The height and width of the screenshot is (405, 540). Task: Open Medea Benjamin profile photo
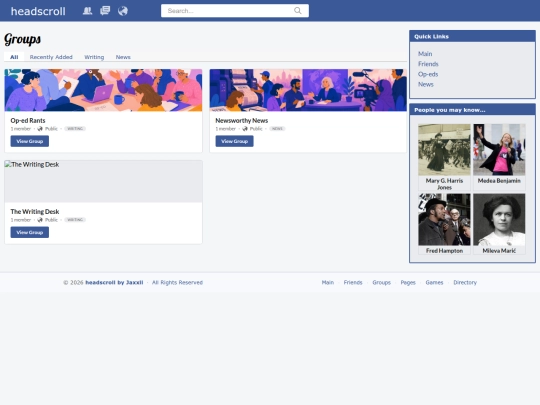(499, 150)
